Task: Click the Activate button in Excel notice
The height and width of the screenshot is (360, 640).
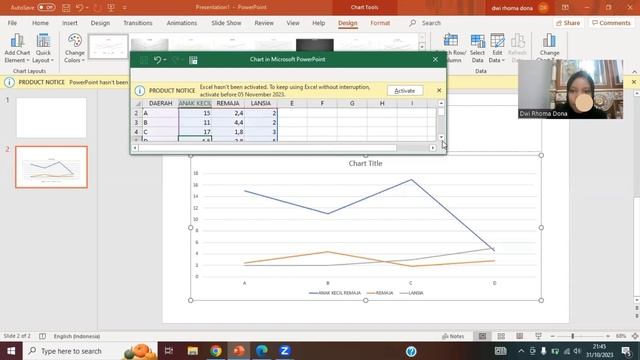Action: (404, 91)
